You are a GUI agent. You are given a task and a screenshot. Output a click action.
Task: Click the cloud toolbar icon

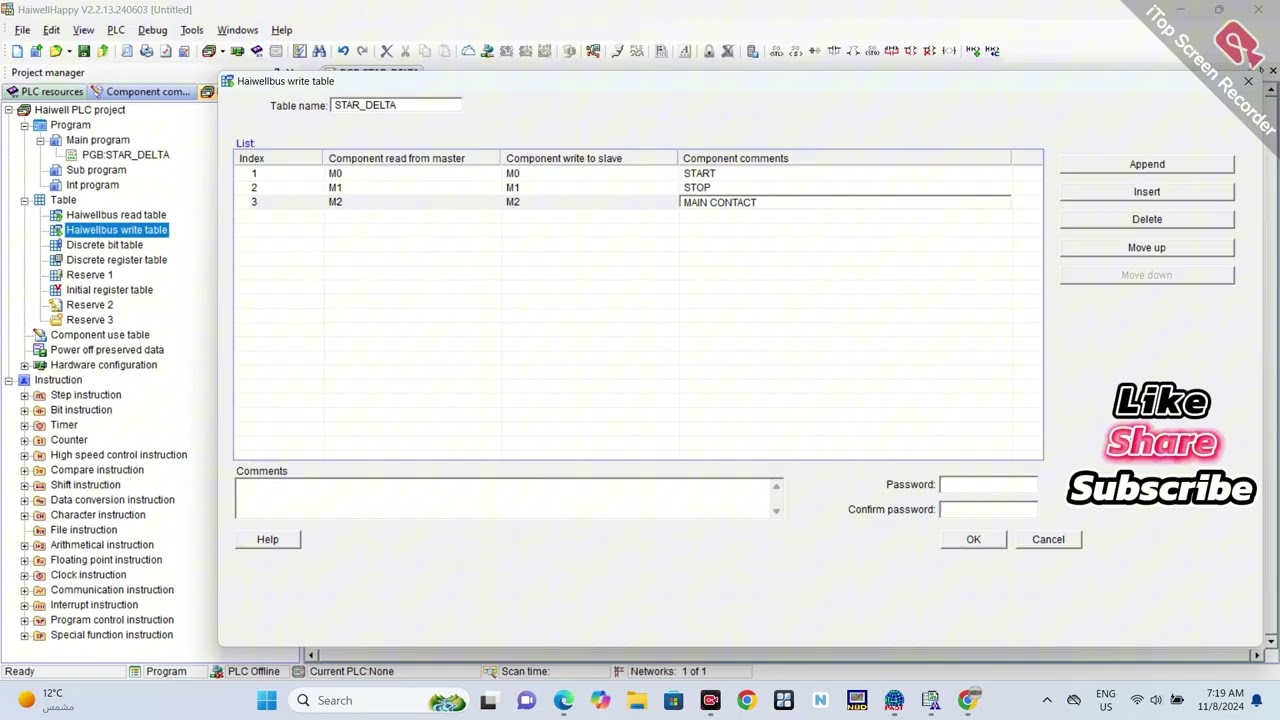click(x=468, y=51)
